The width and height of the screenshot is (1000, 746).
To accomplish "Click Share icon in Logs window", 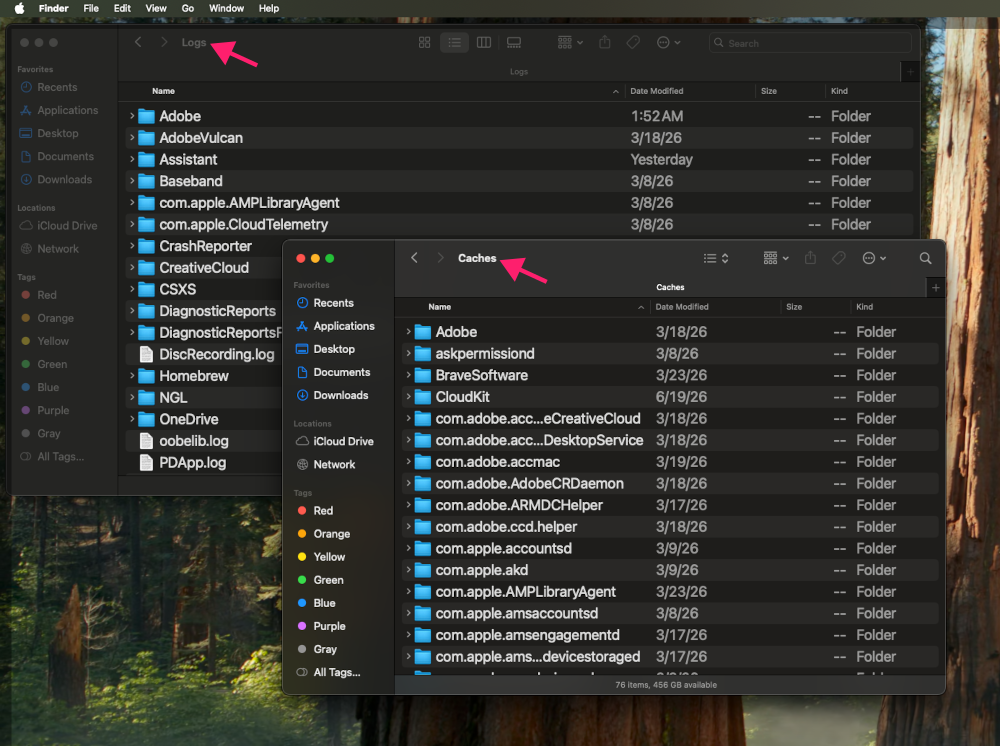I will coord(605,43).
